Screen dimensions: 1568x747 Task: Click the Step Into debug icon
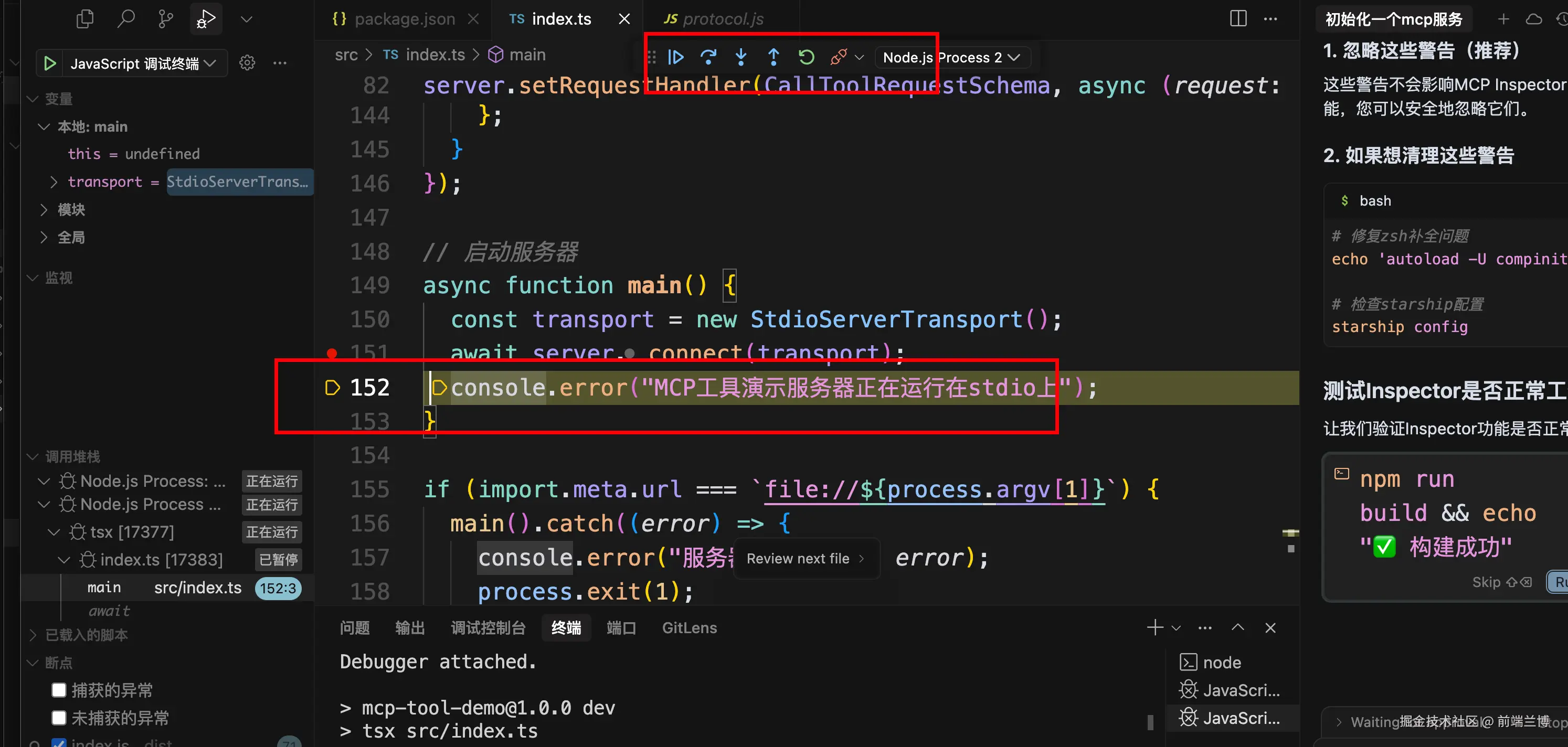(741, 57)
